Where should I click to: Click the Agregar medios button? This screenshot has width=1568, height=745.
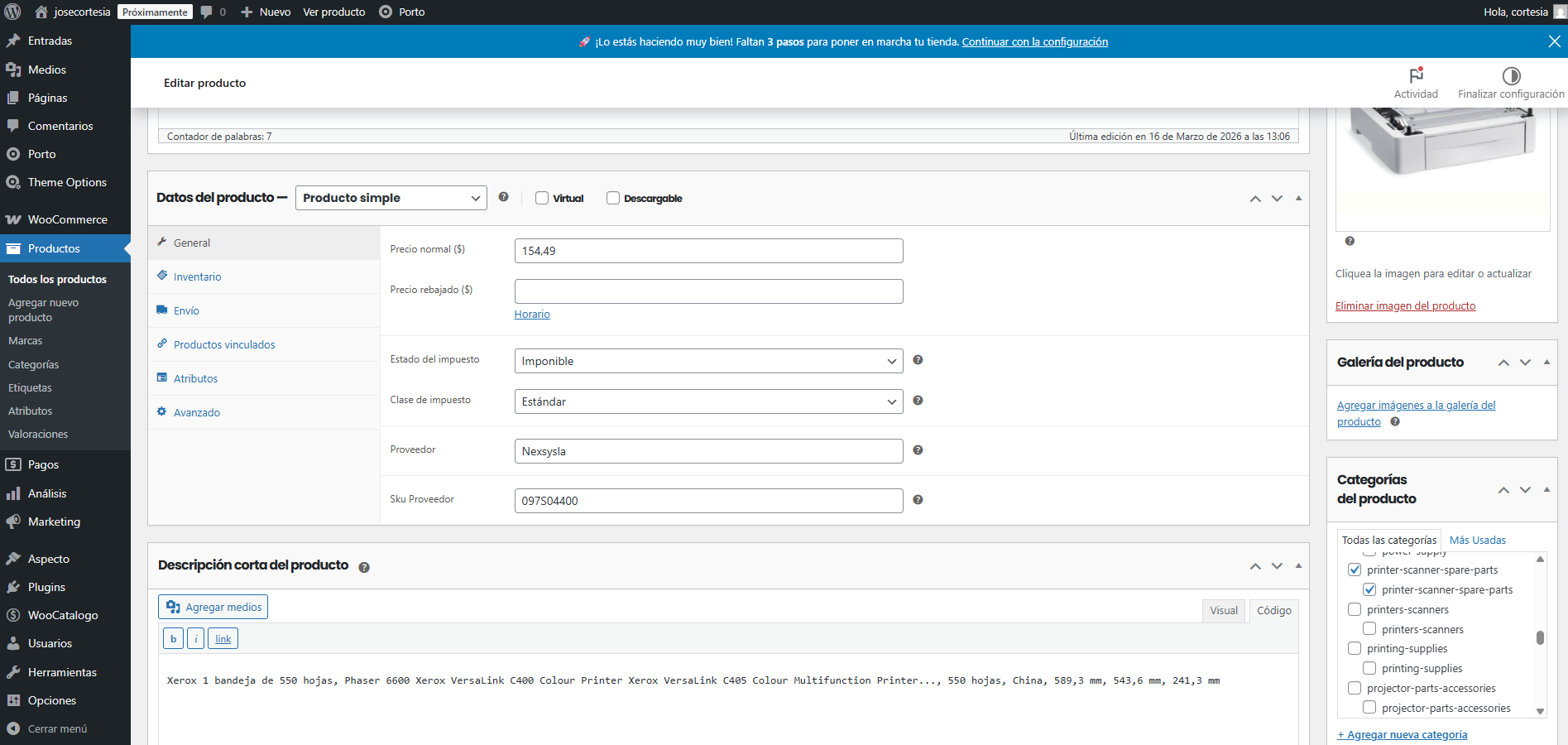[x=213, y=607]
